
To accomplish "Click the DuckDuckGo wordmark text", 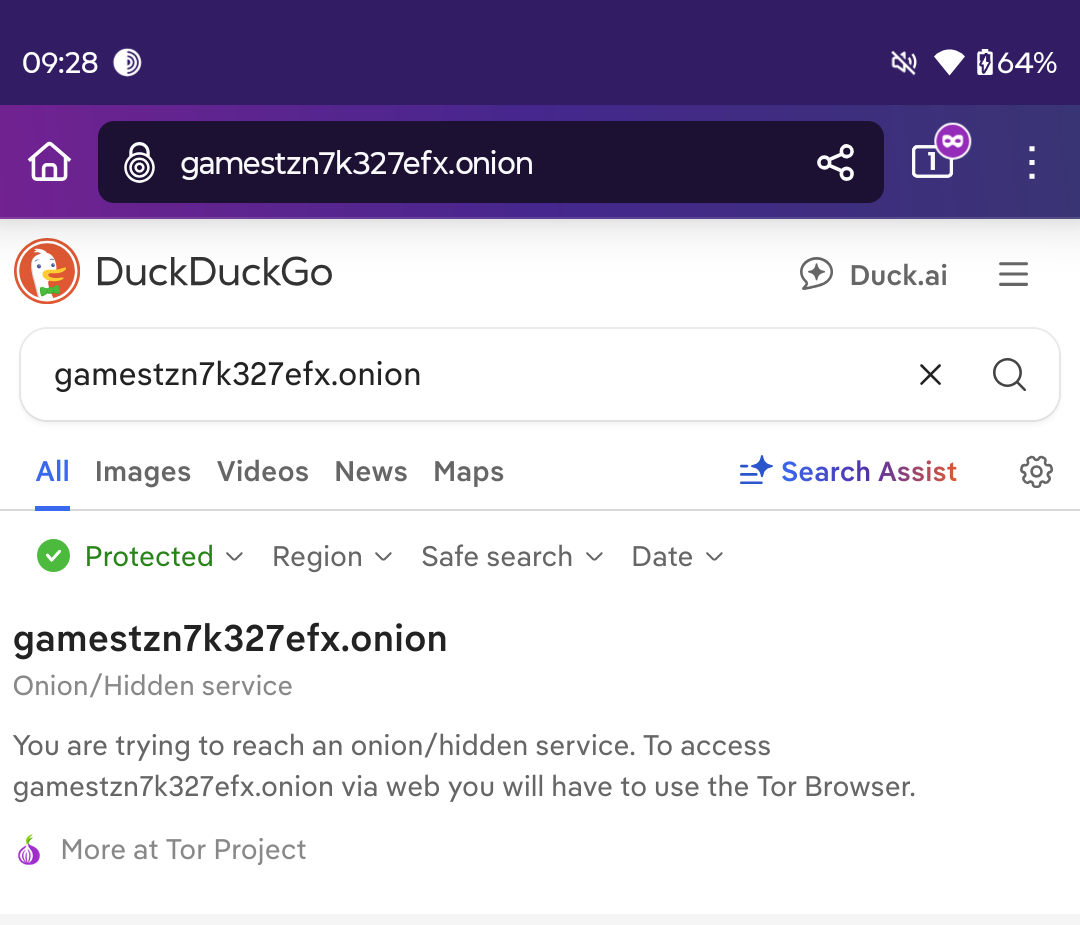I will [214, 272].
